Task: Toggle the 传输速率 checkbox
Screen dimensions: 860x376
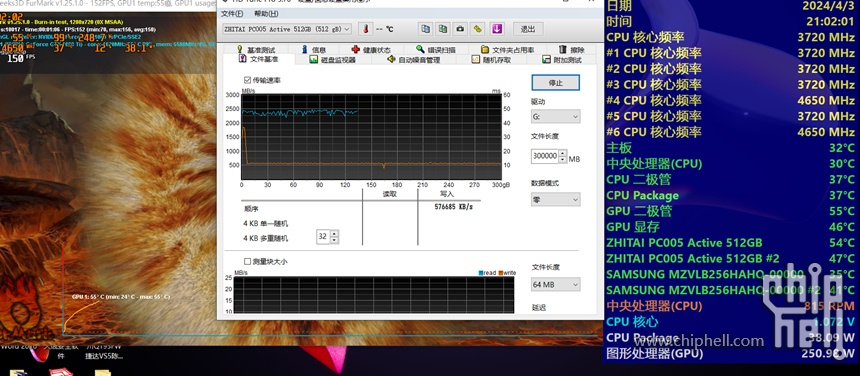Action: pyautogui.click(x=247, y=80)
